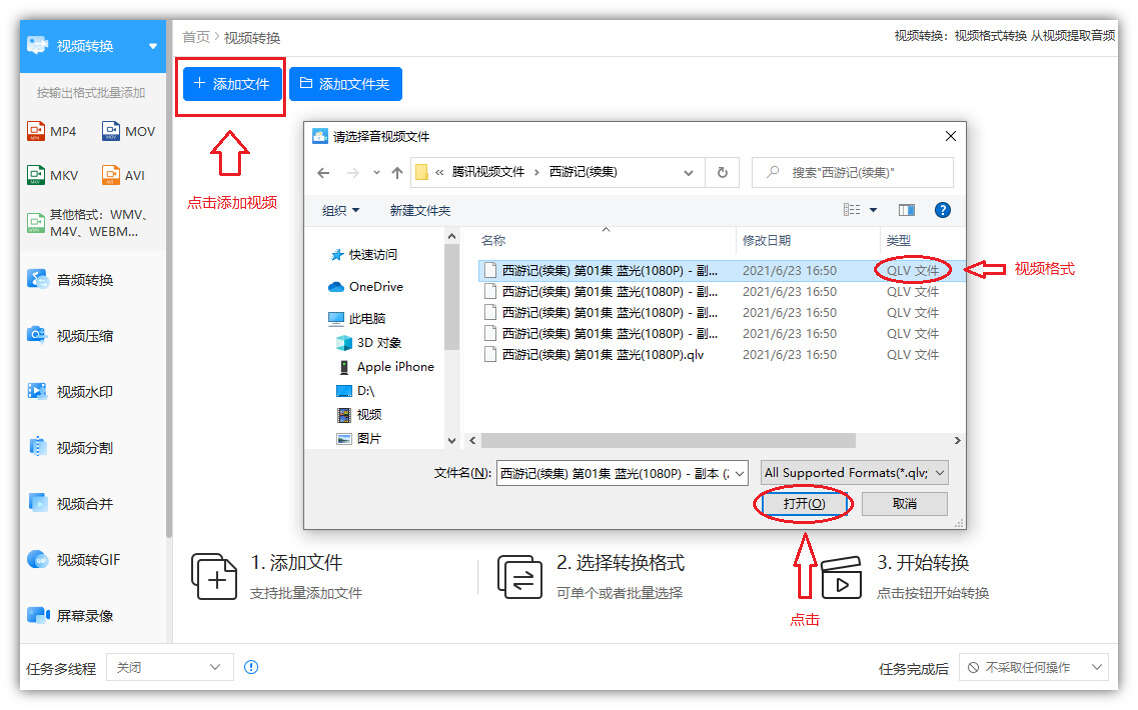The width and height of the screenshot is (1138, 710).
Task: Click the 文件名 input field
Action: (621, 473)
